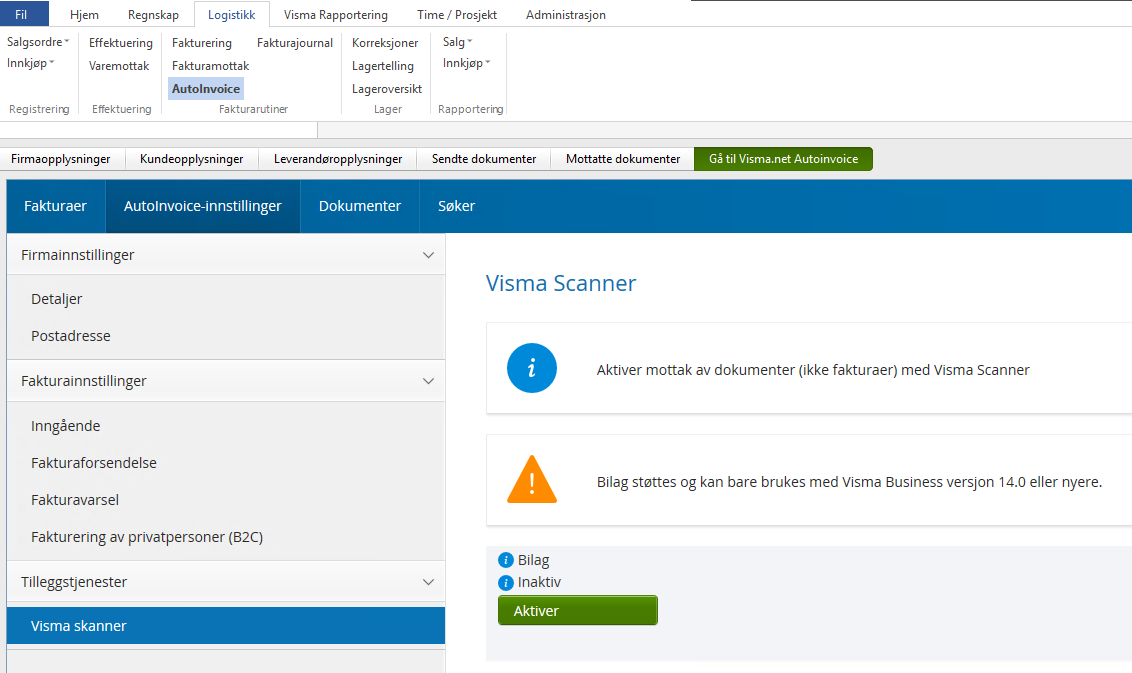
Task: Switch to the Fakturaer blue tab
Action: pos(56,206)
